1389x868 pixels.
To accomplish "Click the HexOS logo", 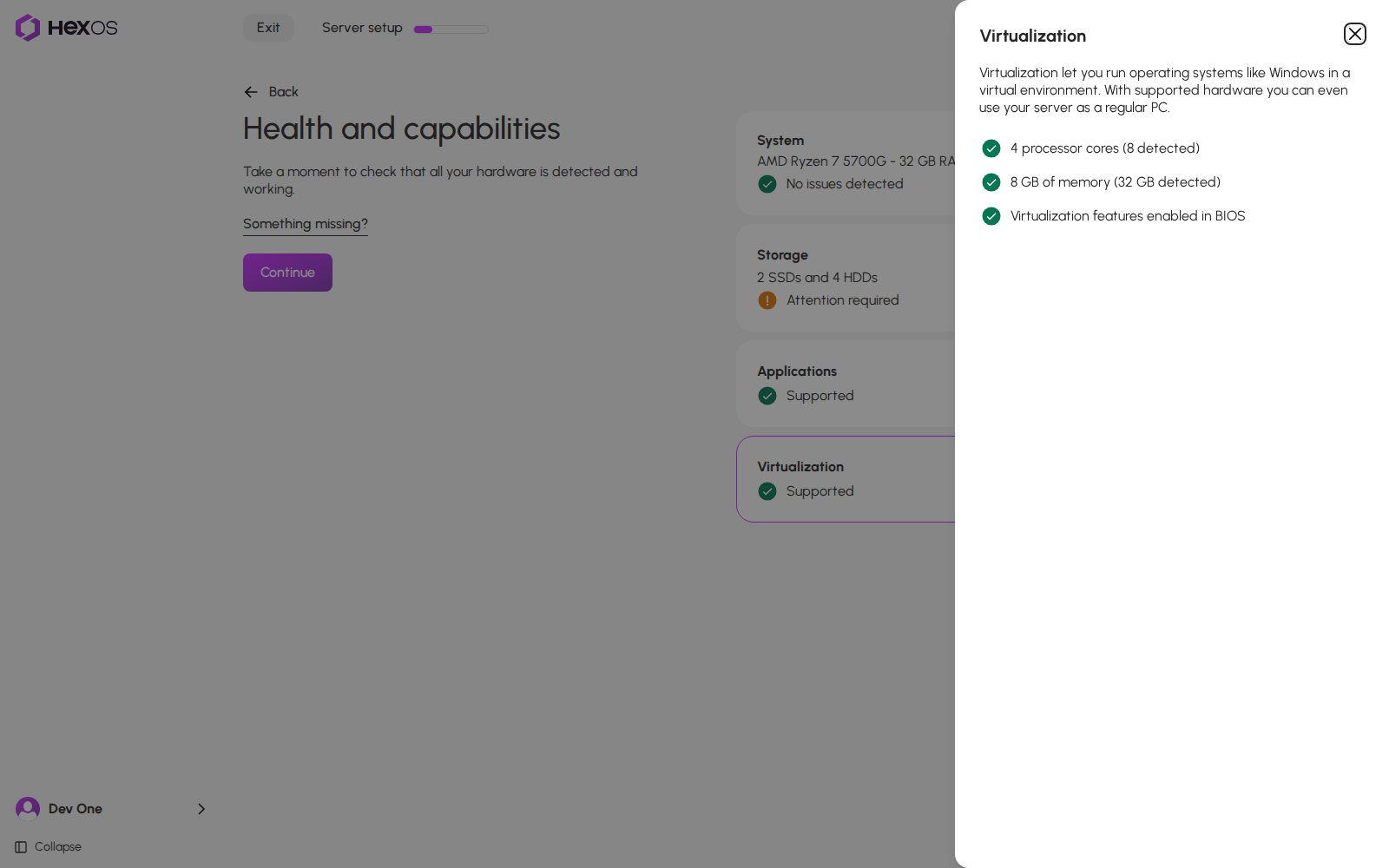I will pos(66,28).
